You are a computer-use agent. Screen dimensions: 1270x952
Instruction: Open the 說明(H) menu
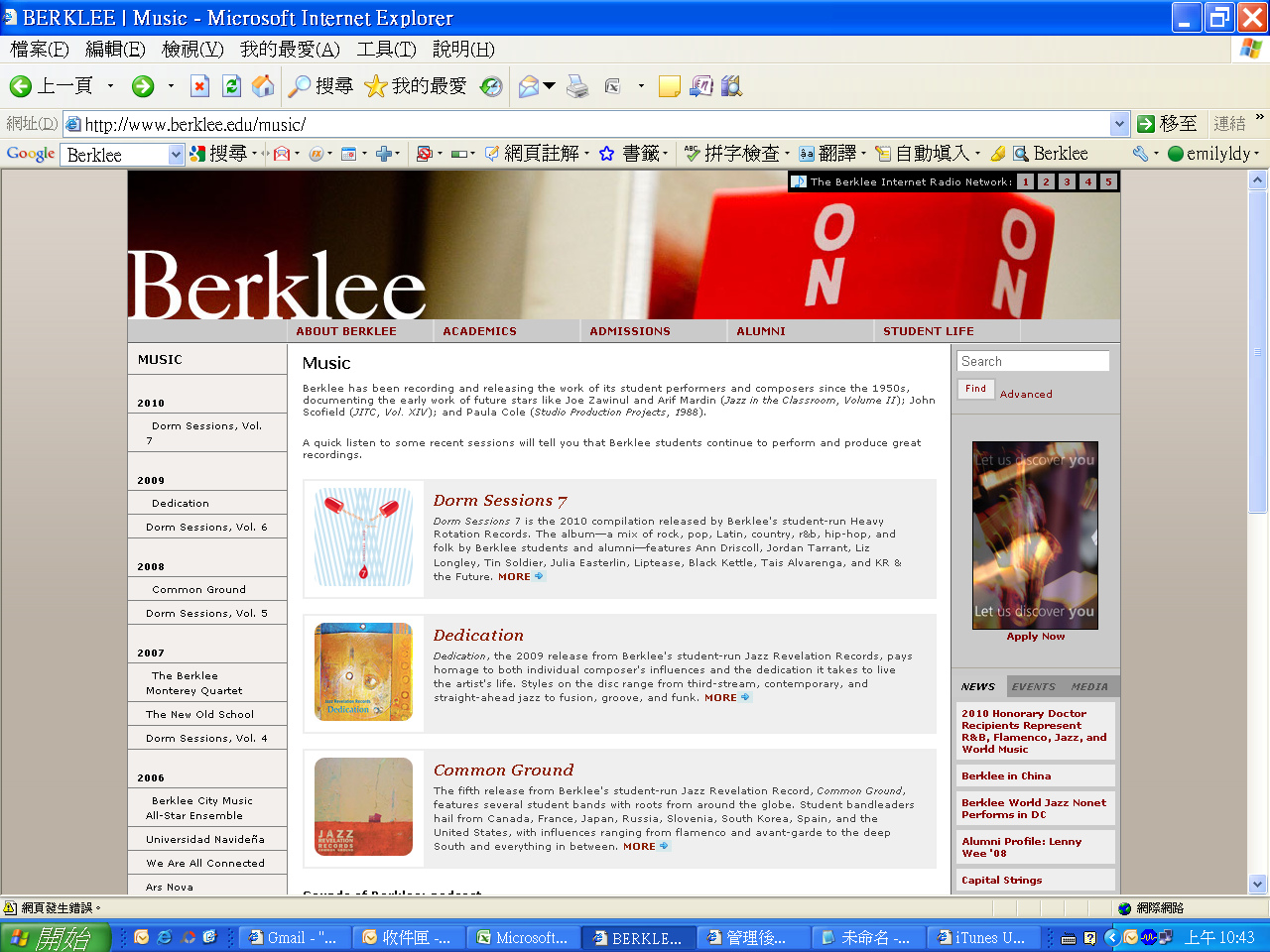(x=463, y=49)
